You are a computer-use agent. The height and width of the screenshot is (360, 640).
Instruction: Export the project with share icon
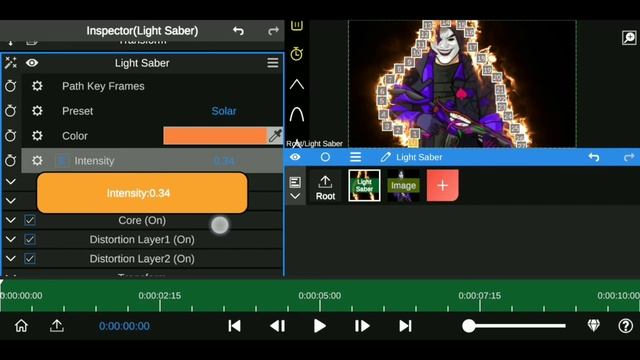tap(57, 326)
